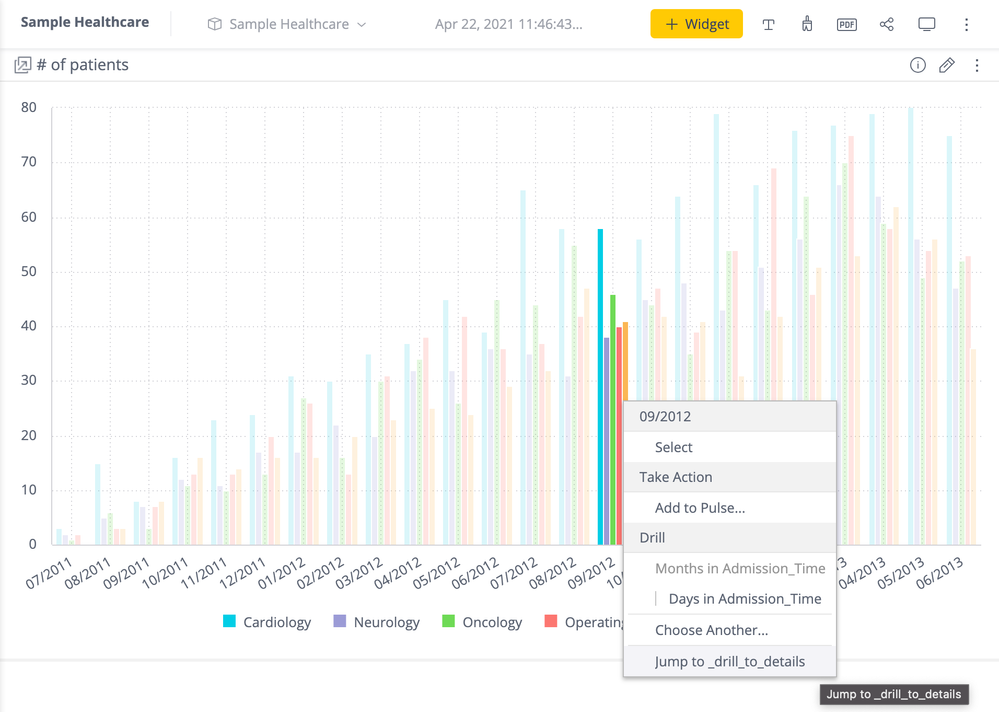999x712 pixels.
Task: Edit the widget using the pencil icon
Action: pyautogui.click(x=946, y=65)
